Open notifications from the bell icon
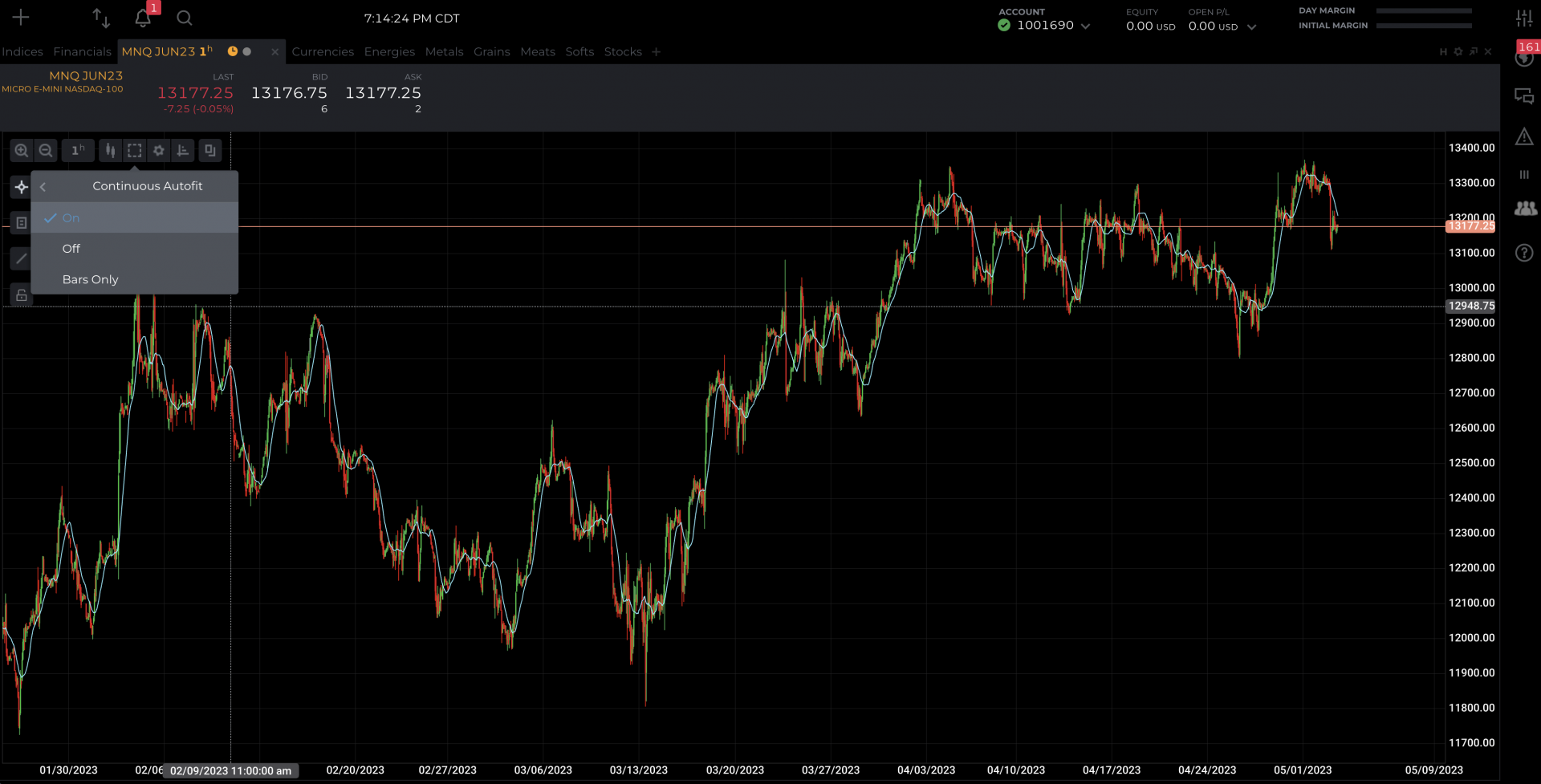1541x784 pixels. pos(143,18)
